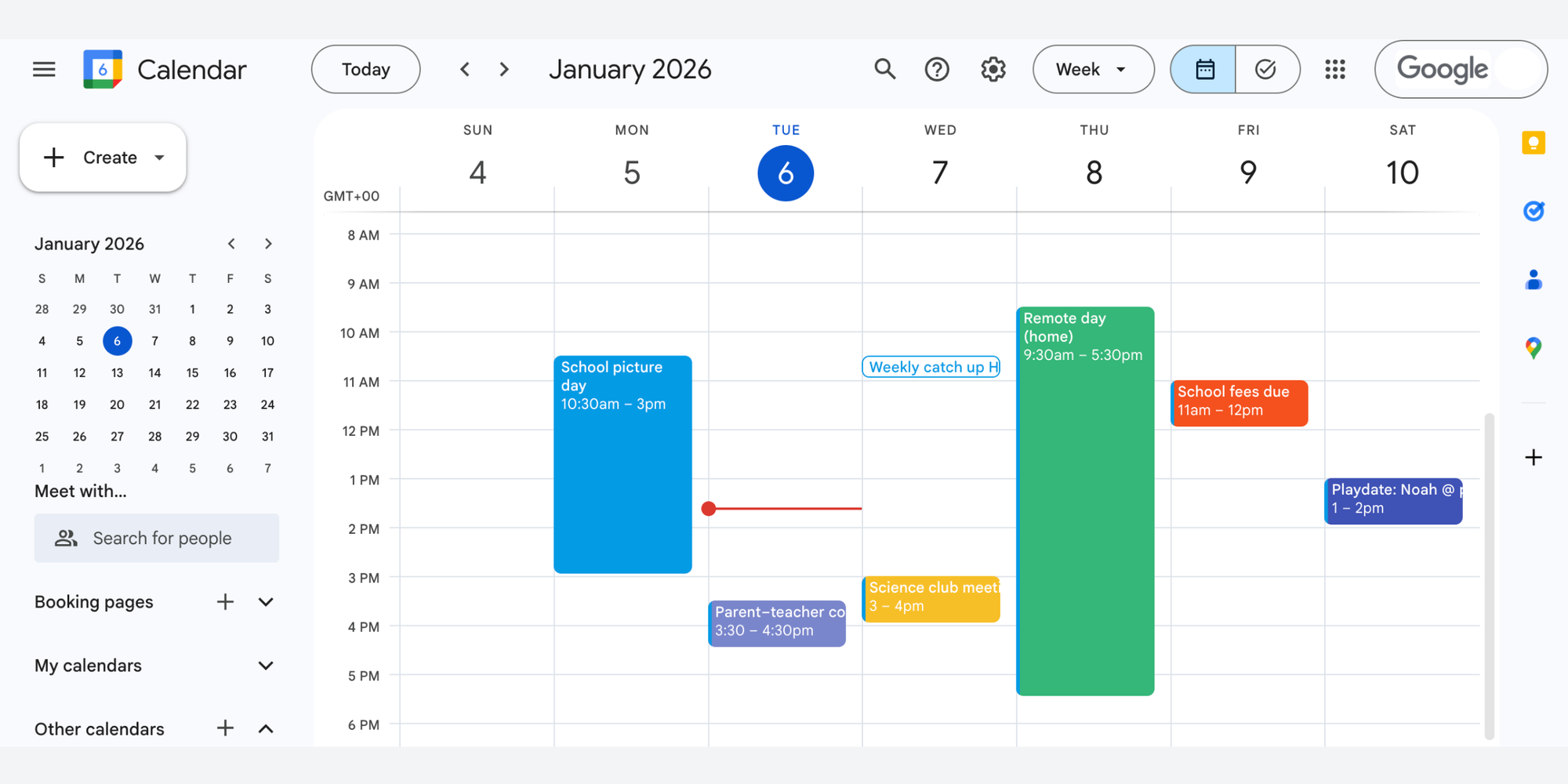Open the Week view dropdown
Screen dimensions: 1568x784
coord(1093,69)
